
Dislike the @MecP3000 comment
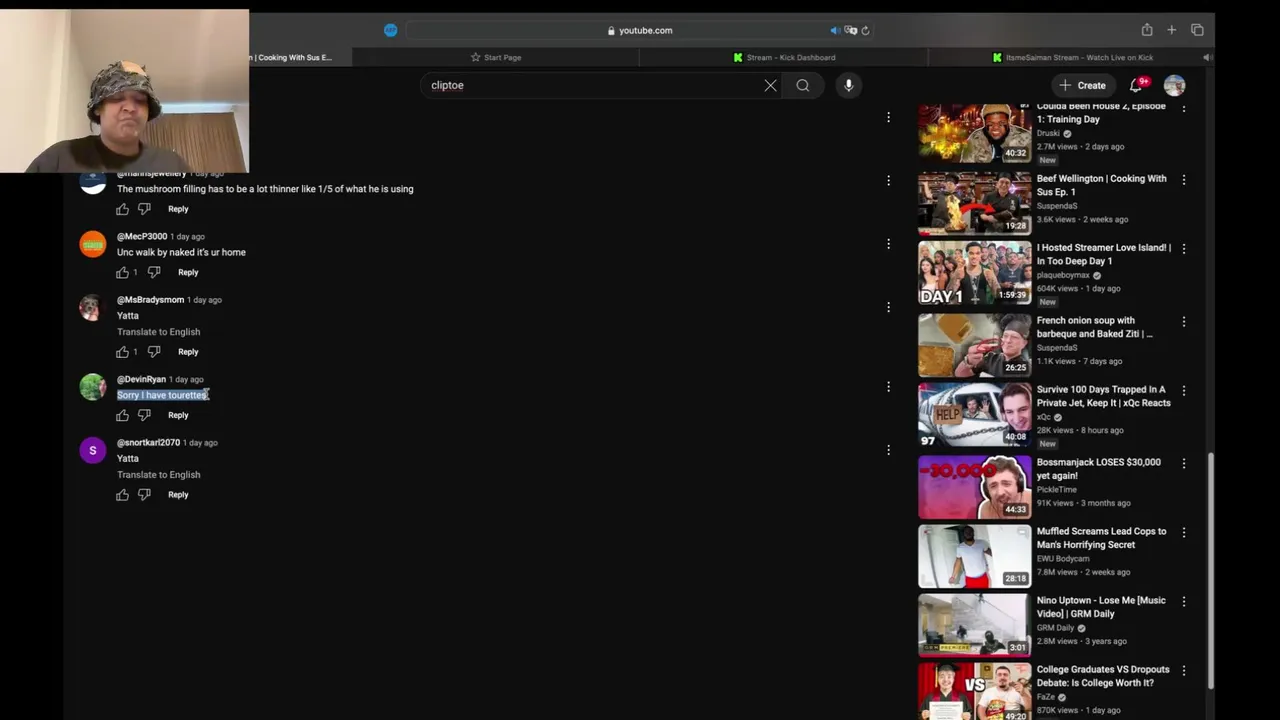(x=154, y=272)
